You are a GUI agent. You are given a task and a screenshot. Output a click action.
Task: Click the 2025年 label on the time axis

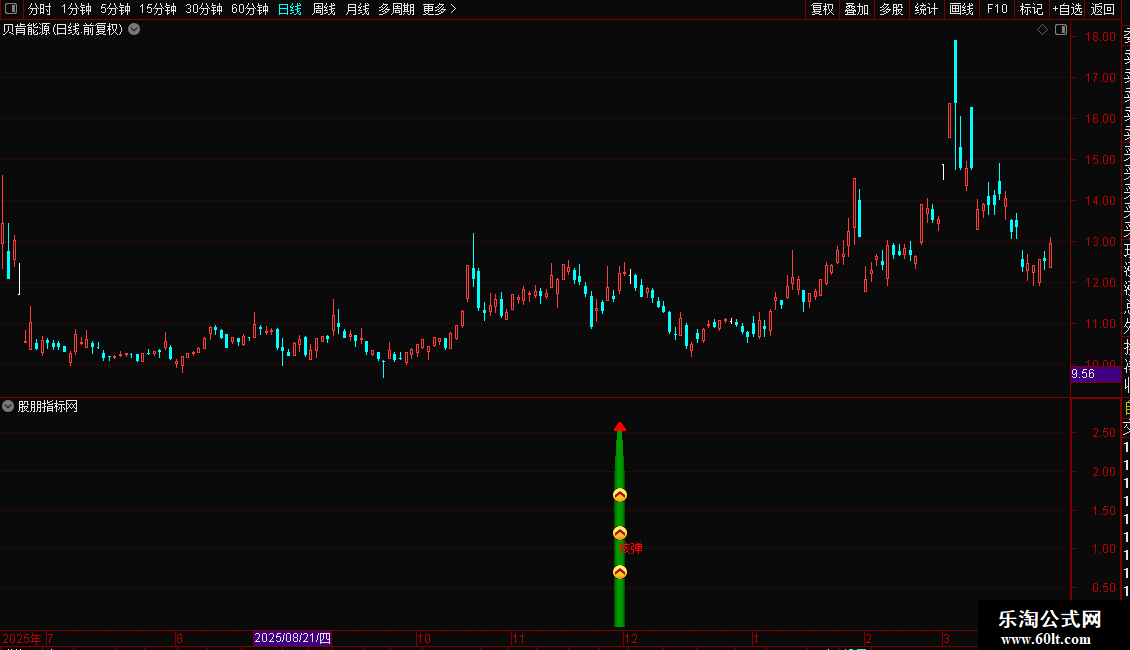point(22,638)
